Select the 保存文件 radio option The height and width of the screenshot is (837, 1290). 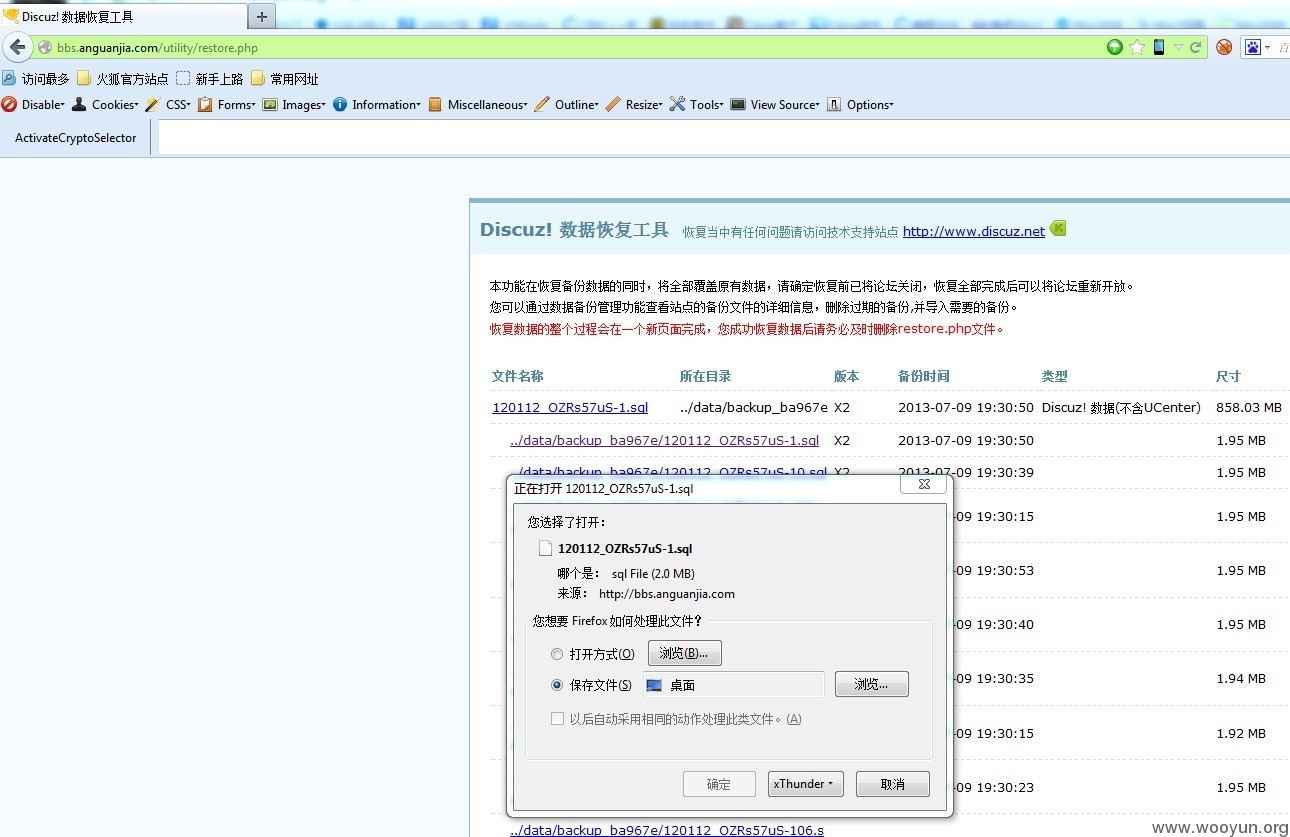[557, 685]
